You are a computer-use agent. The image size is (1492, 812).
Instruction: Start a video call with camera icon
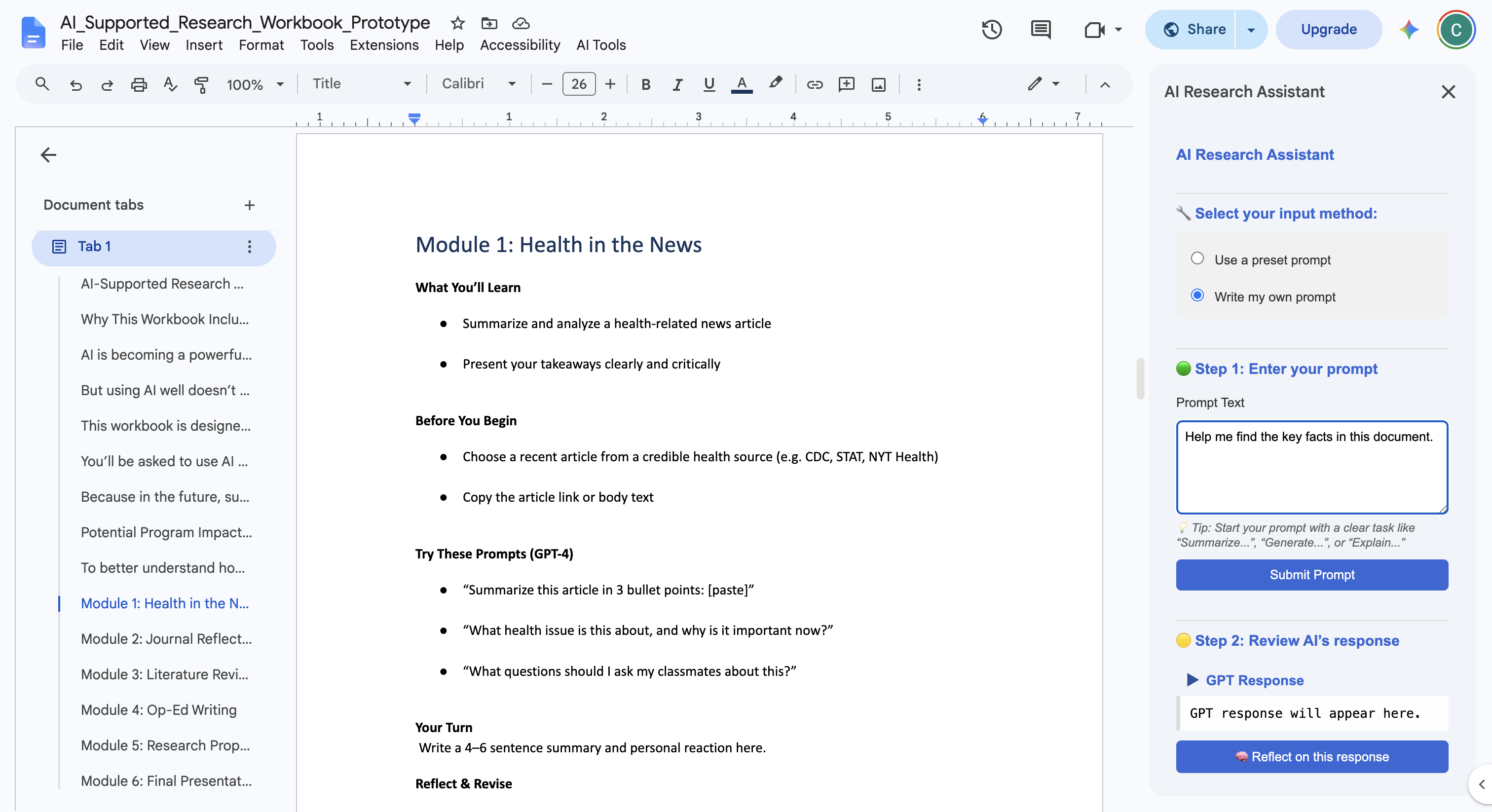click(x=1094, y=29)
